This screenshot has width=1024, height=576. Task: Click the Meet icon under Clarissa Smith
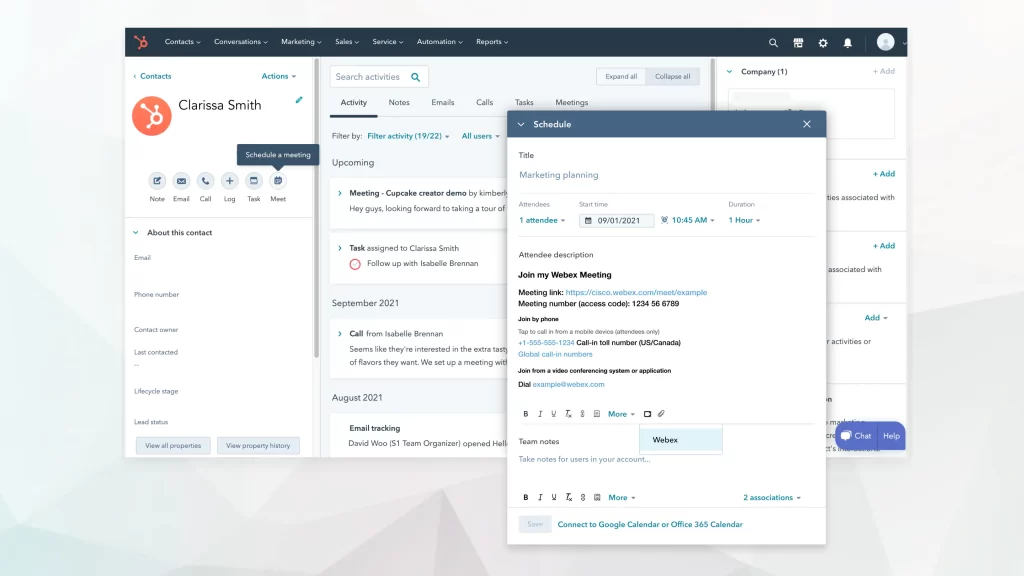click(x=278, y=181)
